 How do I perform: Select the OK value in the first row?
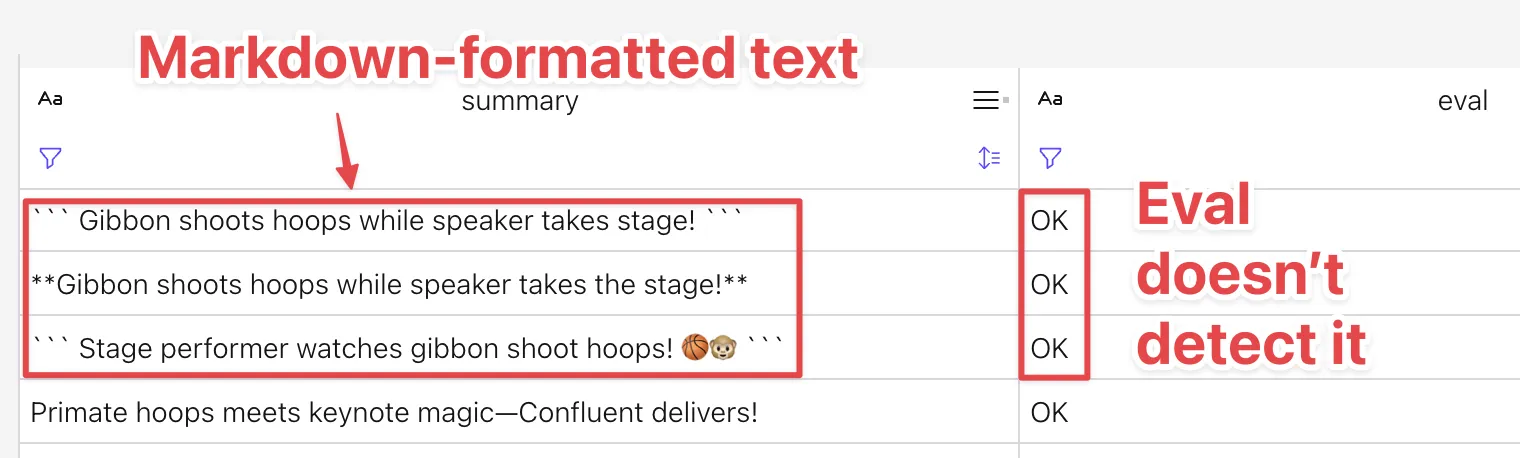tap(1050, 221)
